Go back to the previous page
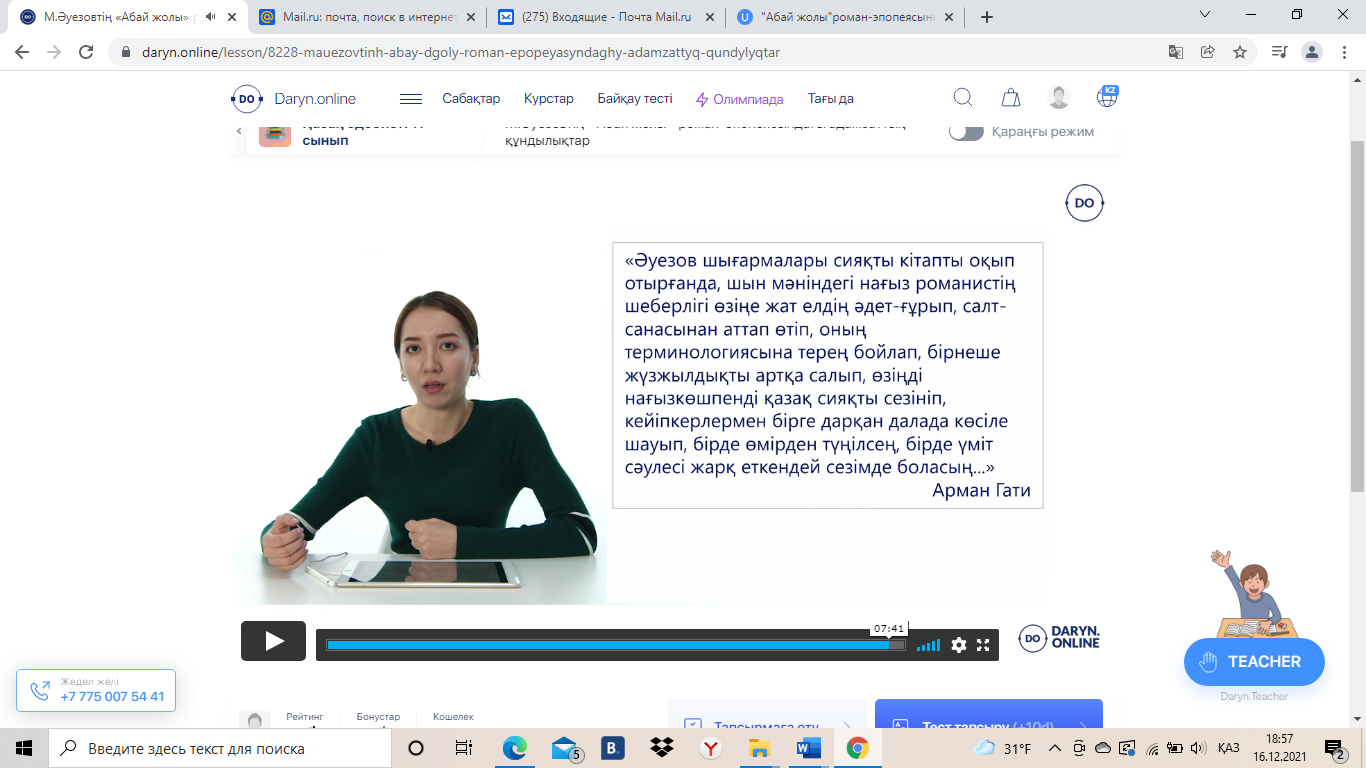 [24, 52]
